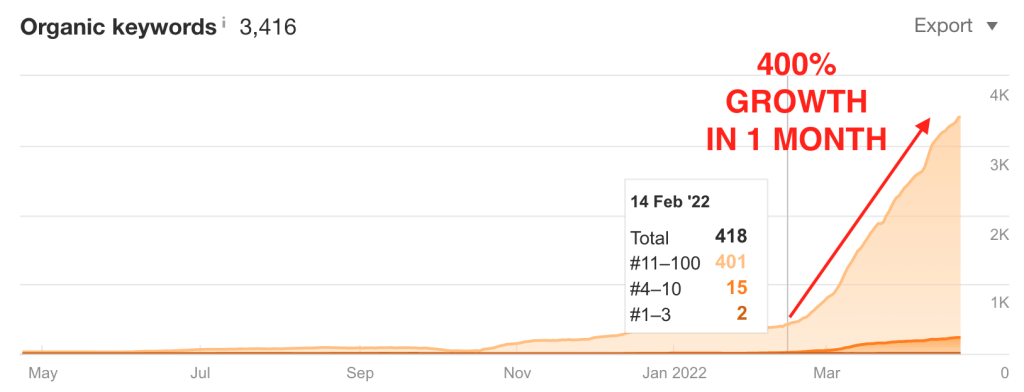
Task: Click the red growth arrow tip
Action: tap(927, 122)
